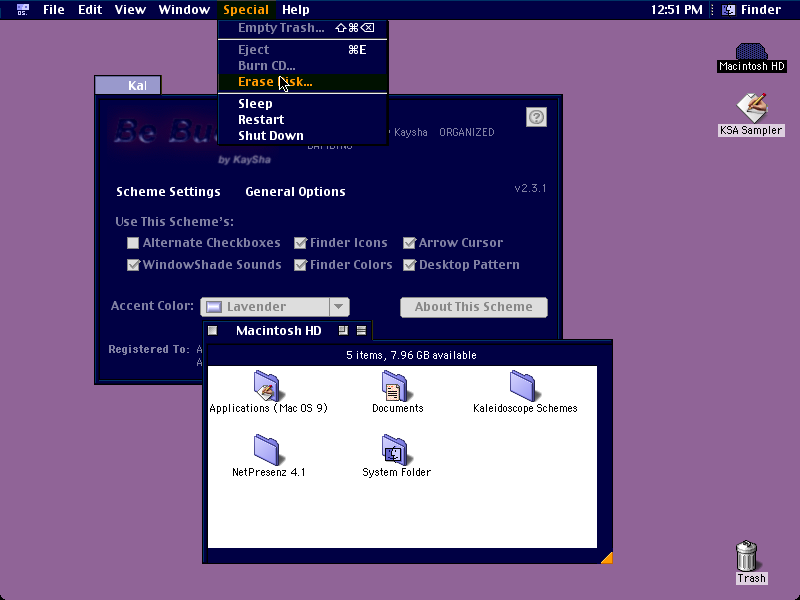
Task: Click the Macintosh HD window title bar
Action: (x=288, y=331)
